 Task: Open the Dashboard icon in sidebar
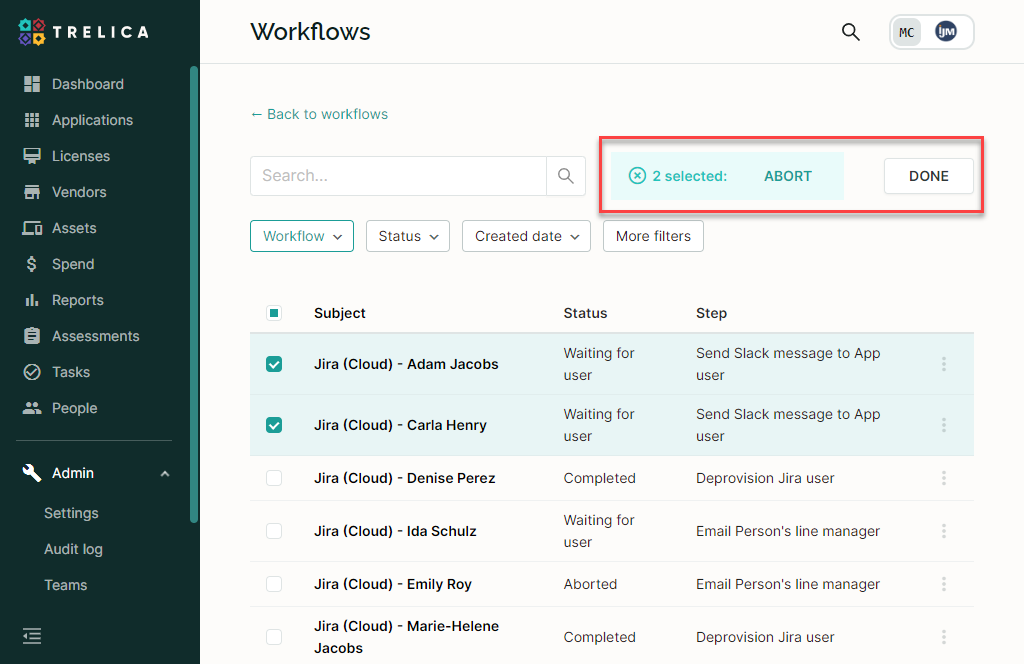(x=32, y=84)
